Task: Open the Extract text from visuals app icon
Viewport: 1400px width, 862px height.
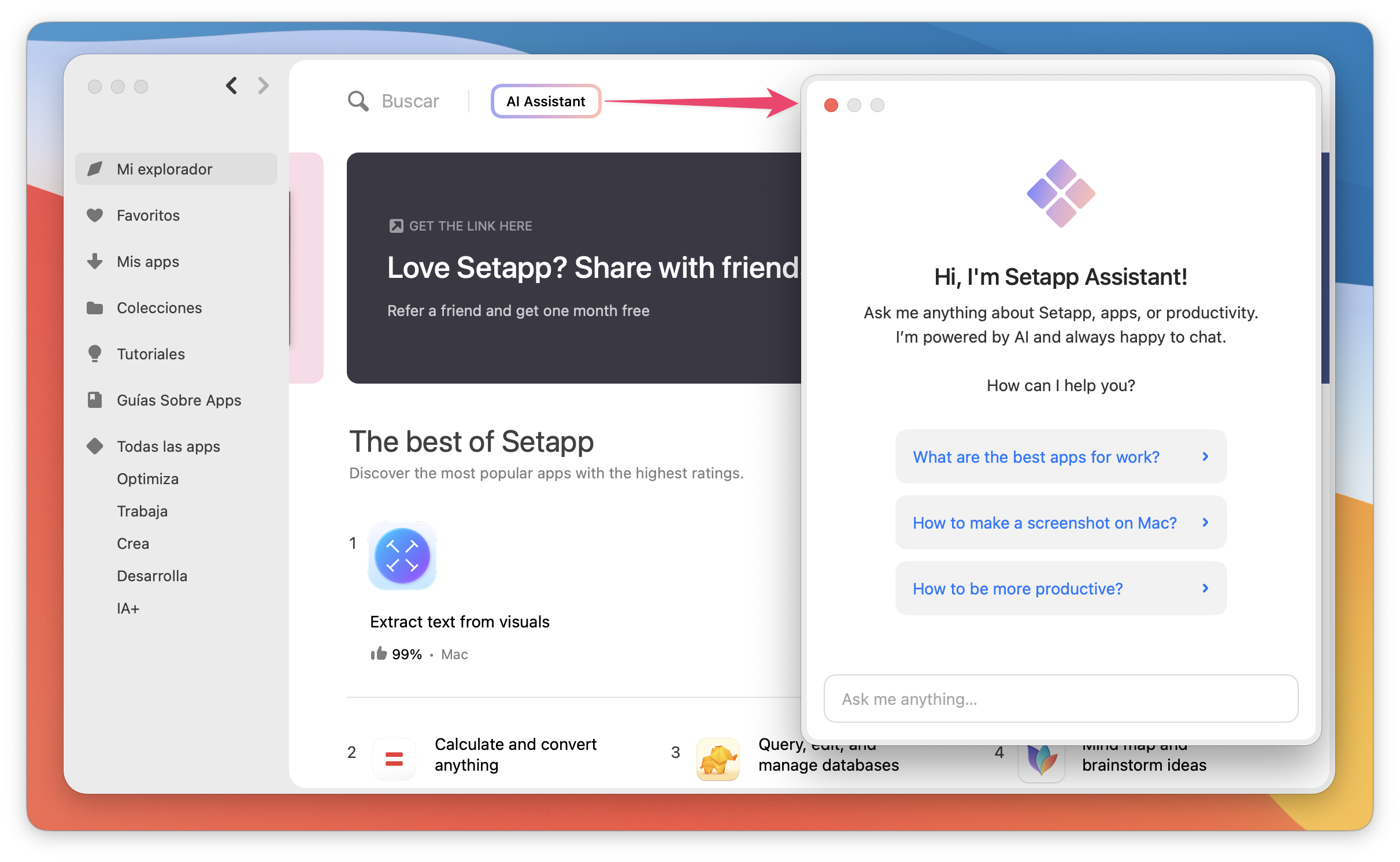Action: 402,556
